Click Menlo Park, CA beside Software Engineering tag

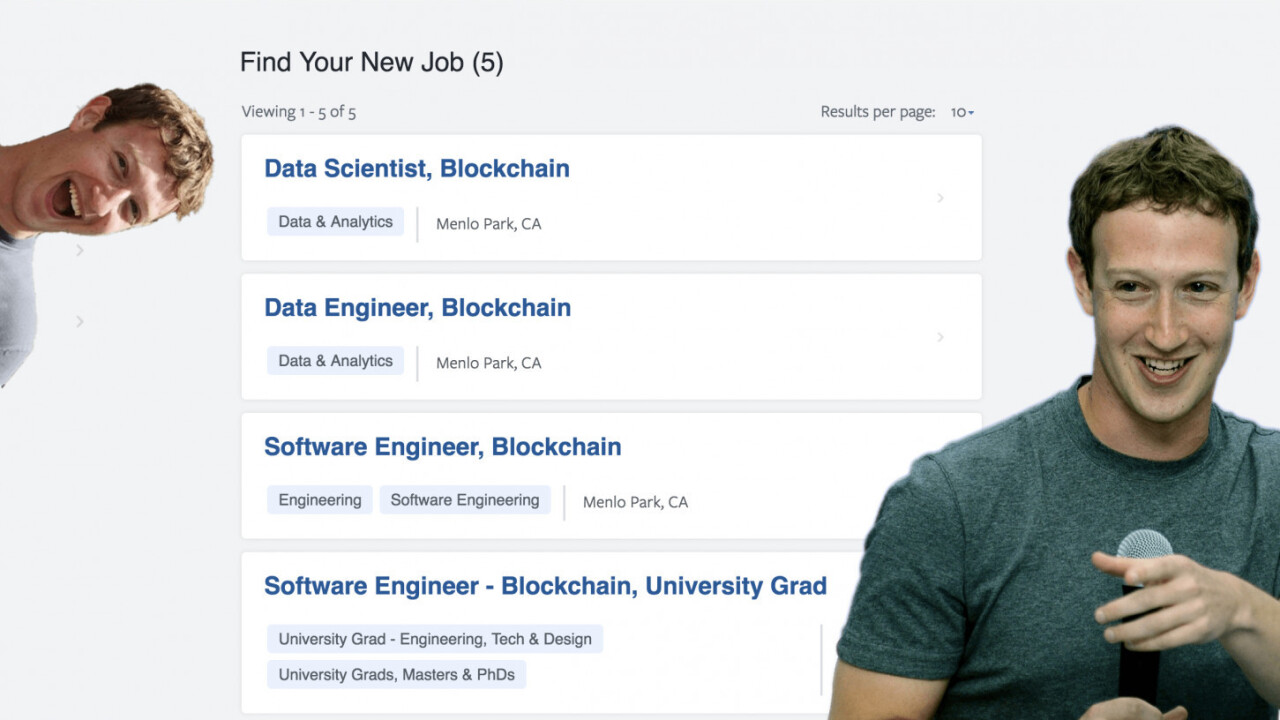pos(635,502)
